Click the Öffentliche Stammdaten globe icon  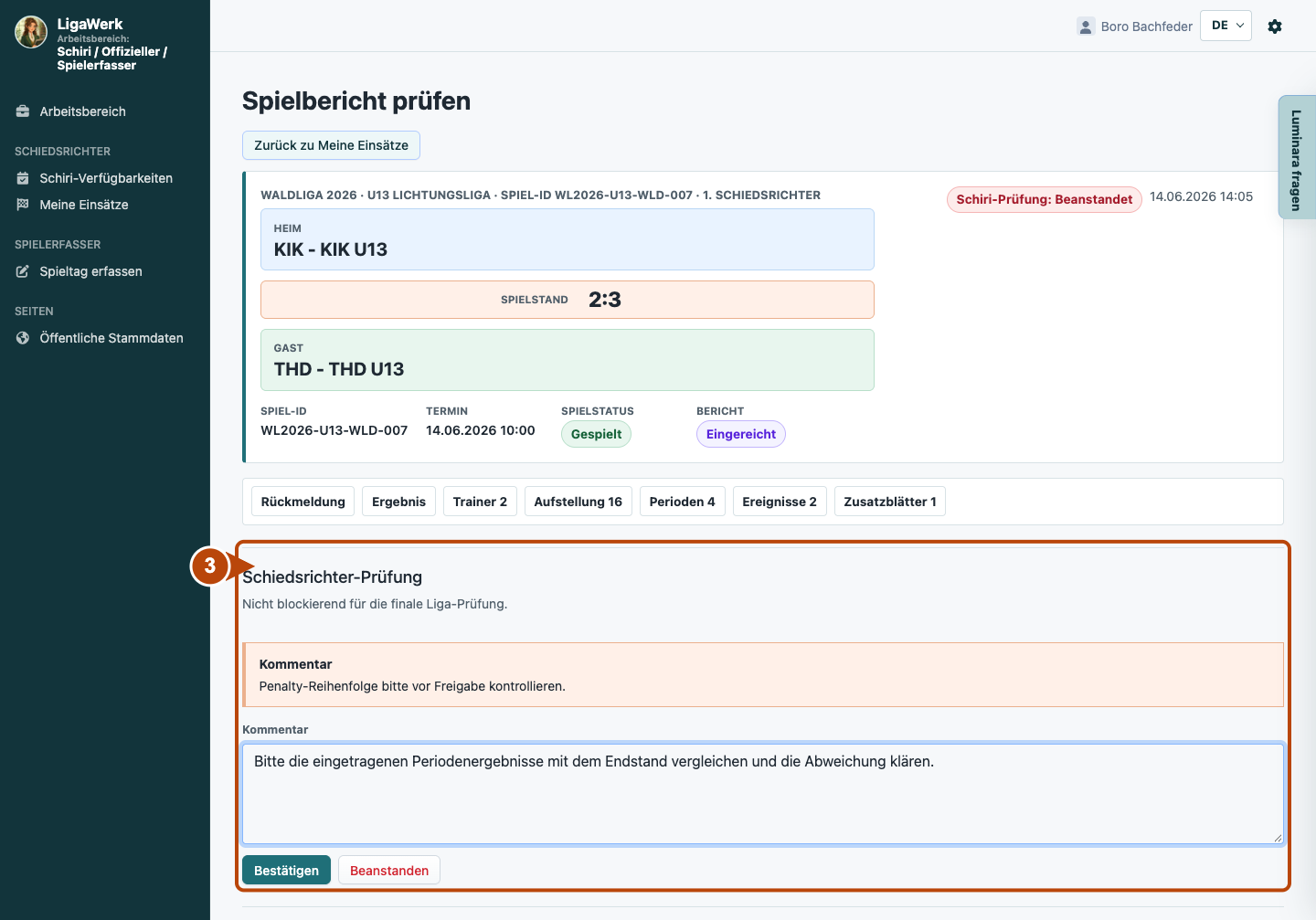[x=23, y=338]
